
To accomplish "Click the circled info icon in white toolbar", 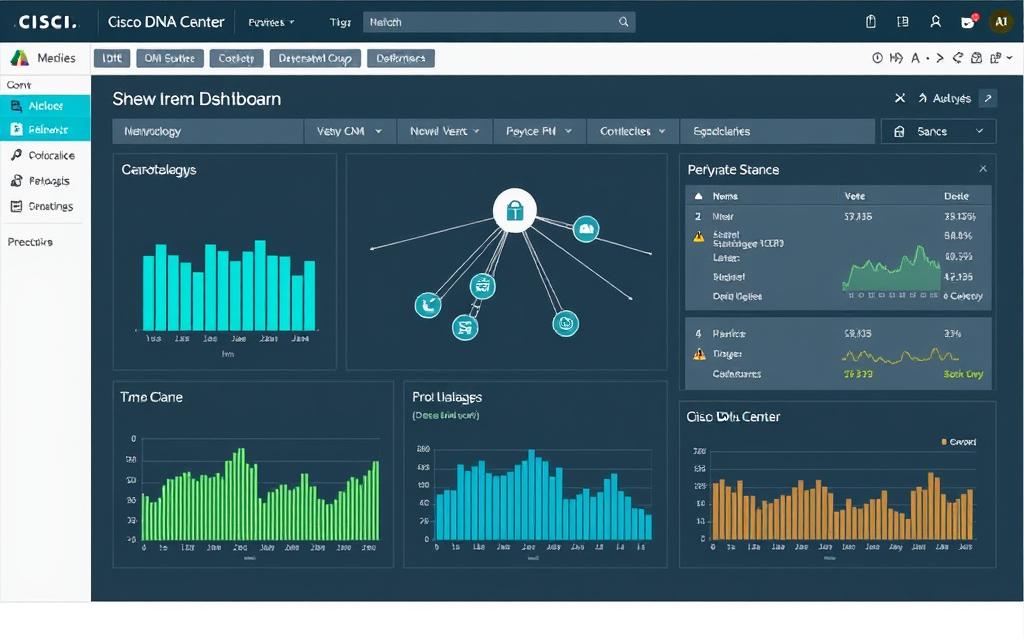I will (877, 58).
